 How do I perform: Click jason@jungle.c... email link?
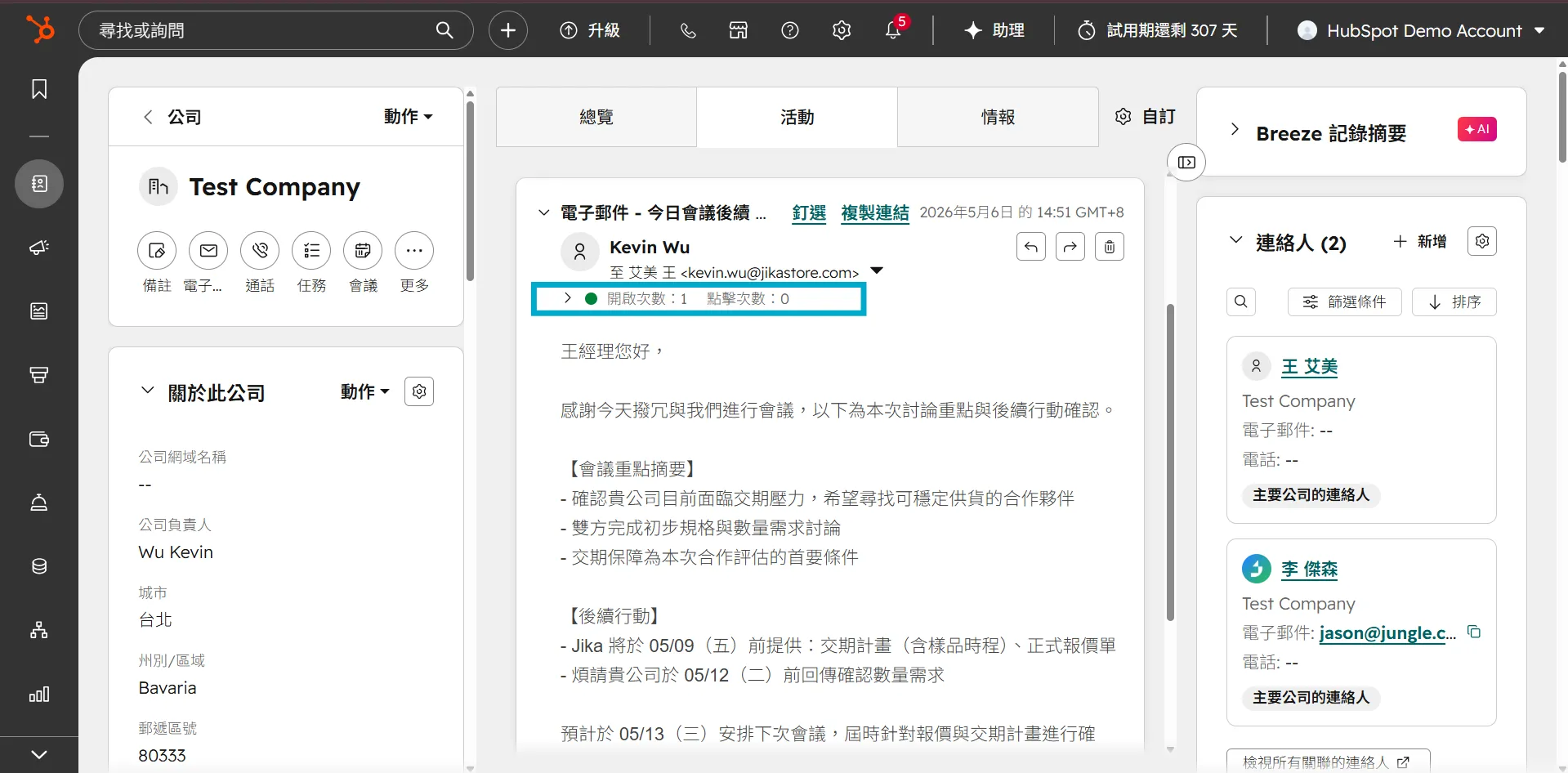(1387, 633)
